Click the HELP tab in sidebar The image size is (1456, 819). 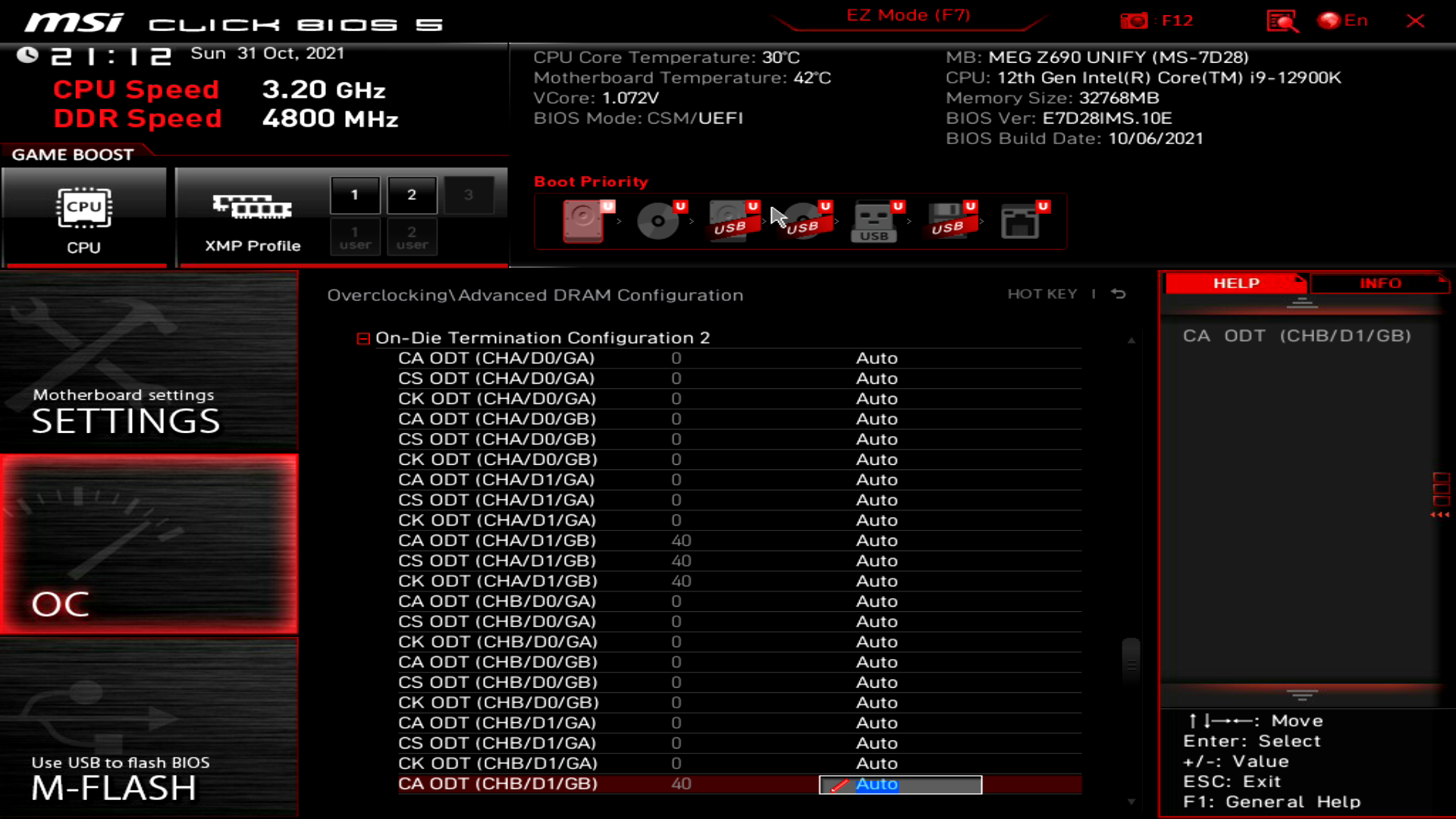click(1235, 283)
